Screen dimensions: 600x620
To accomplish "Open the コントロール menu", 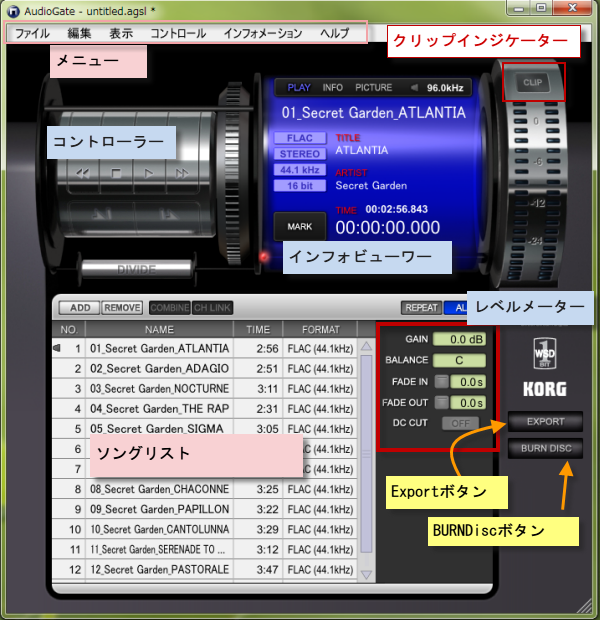I will click(178, 33).
